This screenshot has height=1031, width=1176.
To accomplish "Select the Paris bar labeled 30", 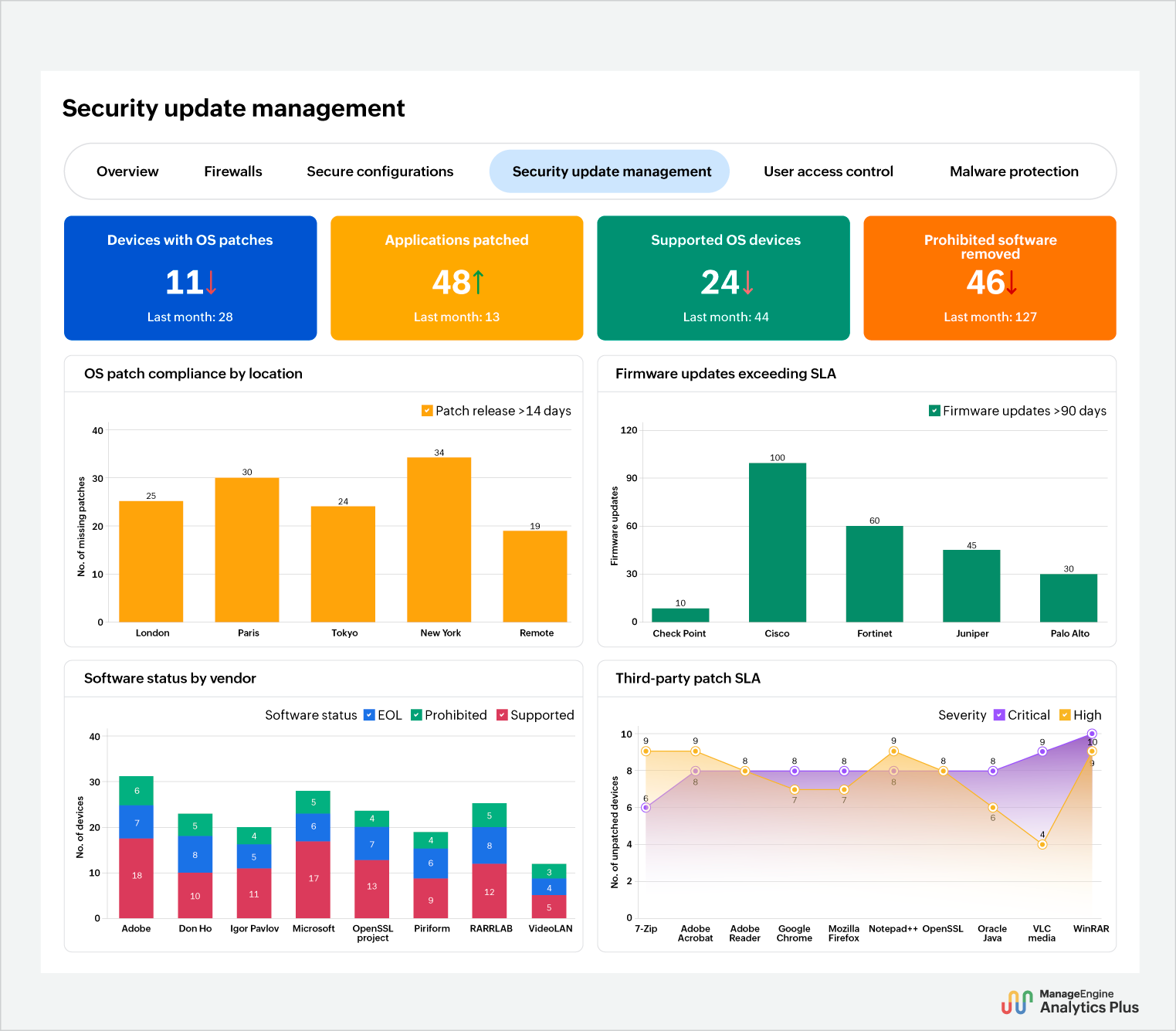I will tap(247, 550).
